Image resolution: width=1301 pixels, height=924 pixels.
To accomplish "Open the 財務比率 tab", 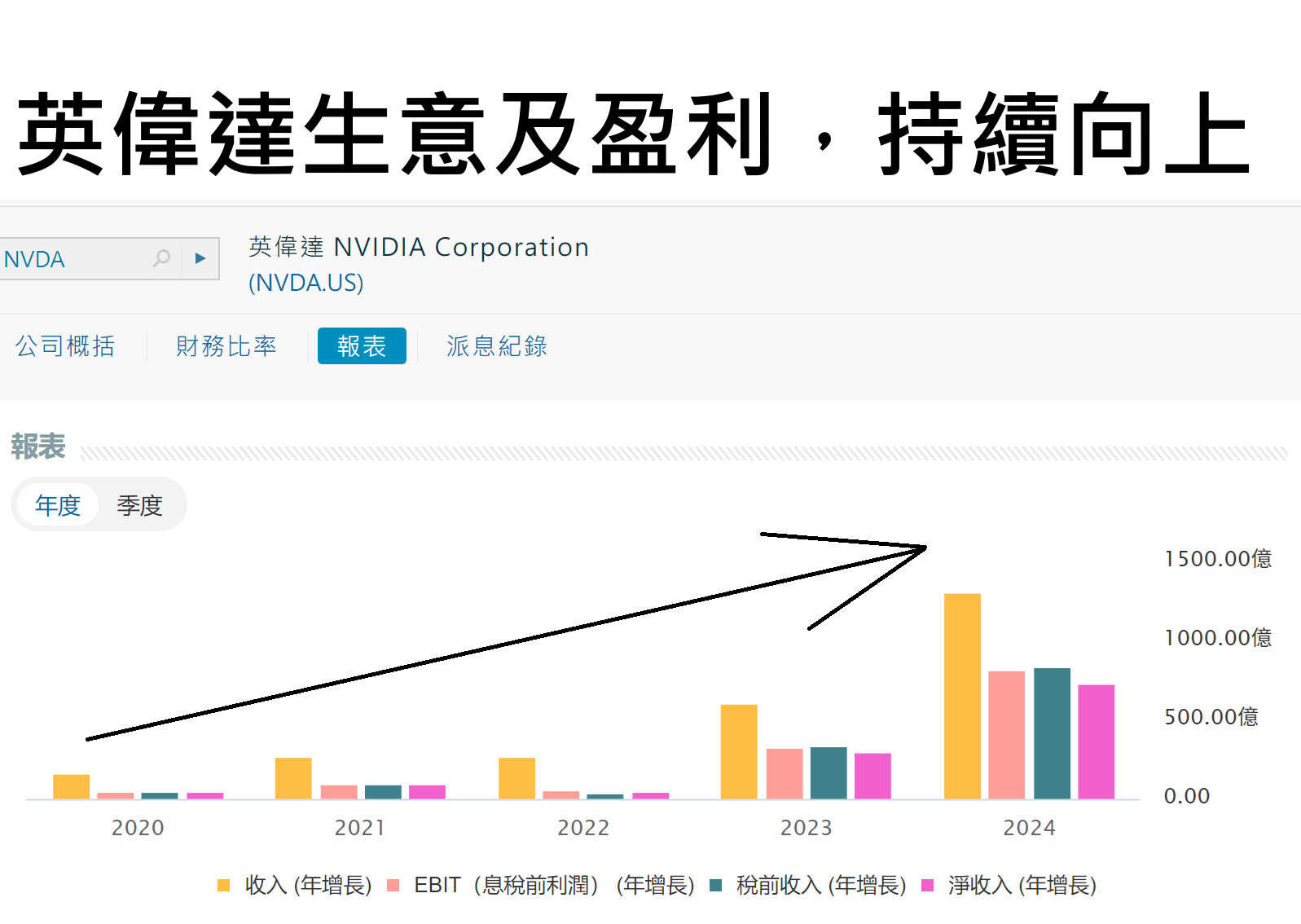I will 226,345.
